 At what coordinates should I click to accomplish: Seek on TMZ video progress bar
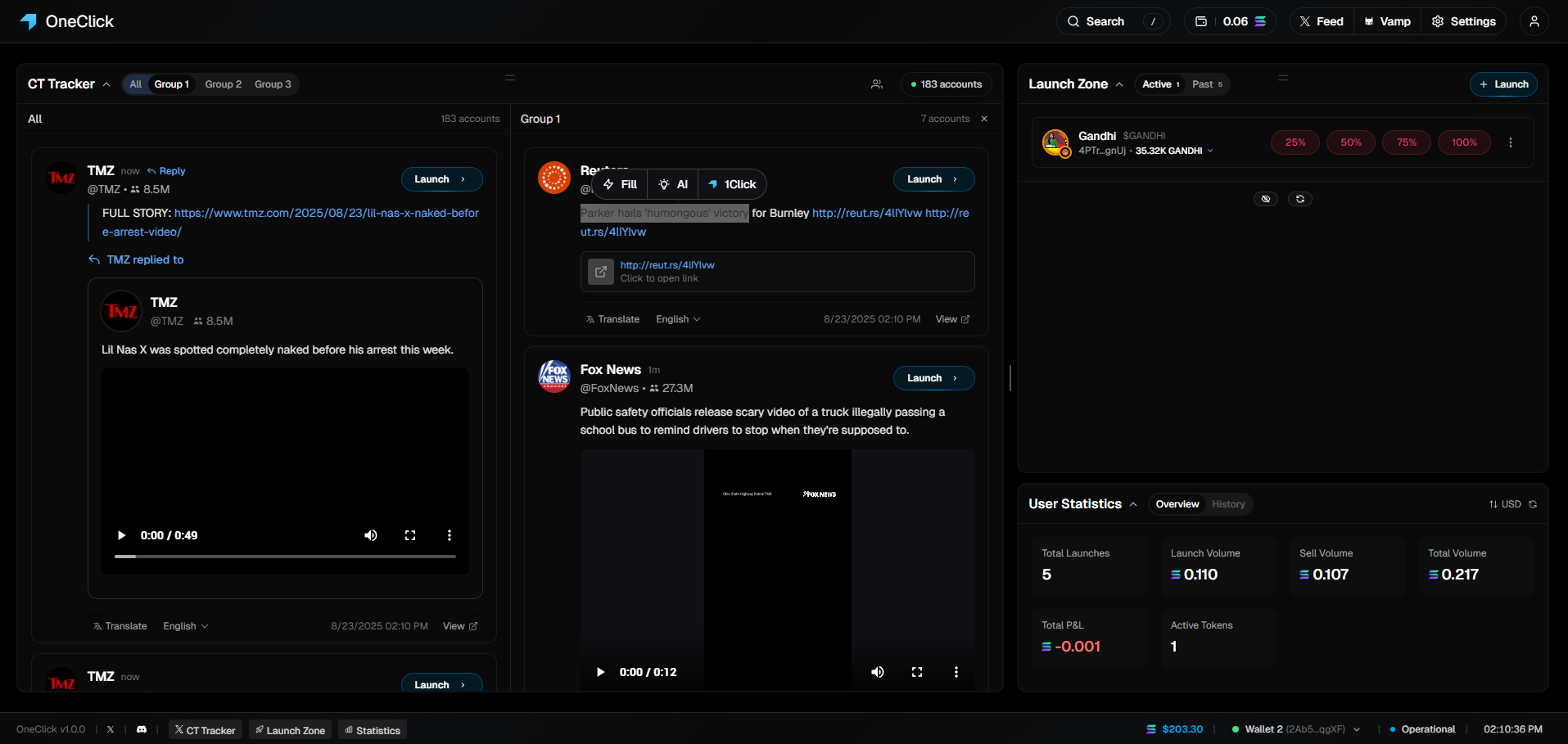(285, 557)
